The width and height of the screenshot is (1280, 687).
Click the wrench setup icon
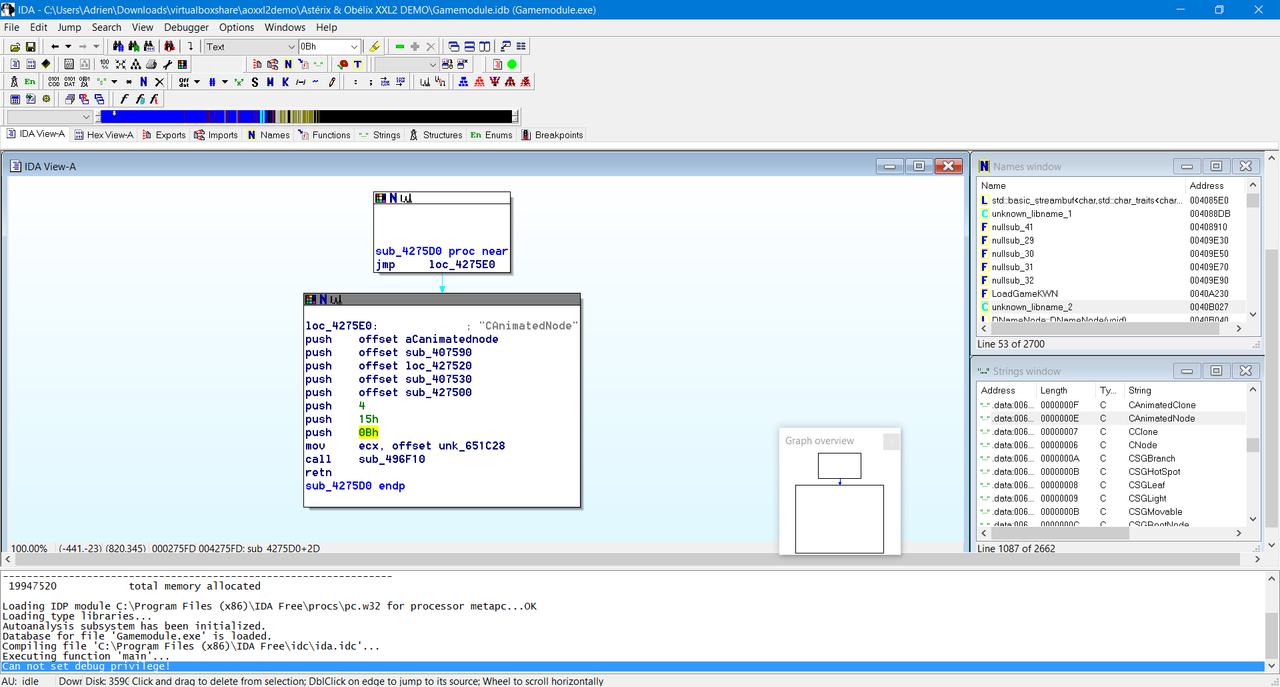coord(168,65)
